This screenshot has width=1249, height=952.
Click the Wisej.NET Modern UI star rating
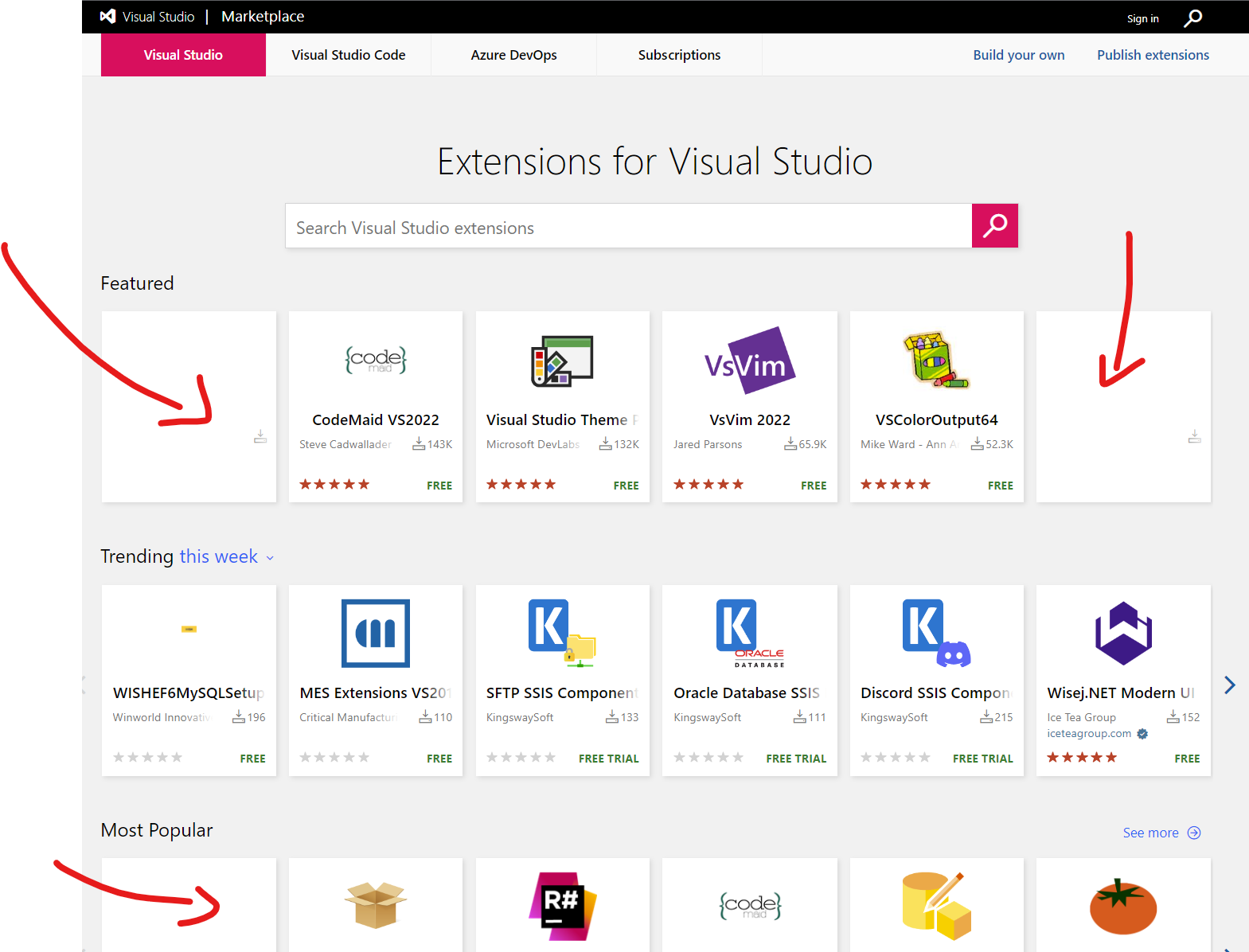[1082, 757]
